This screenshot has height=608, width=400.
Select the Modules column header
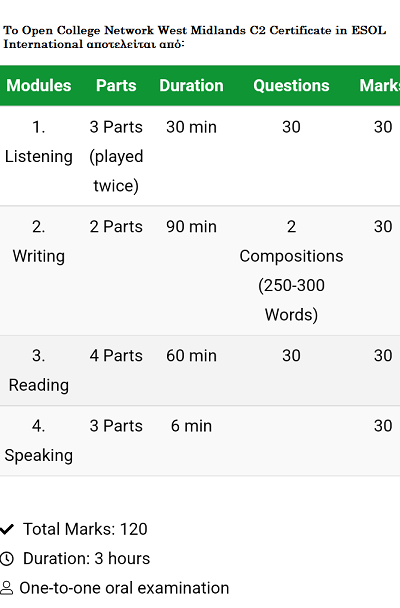(x=39, y=86)
